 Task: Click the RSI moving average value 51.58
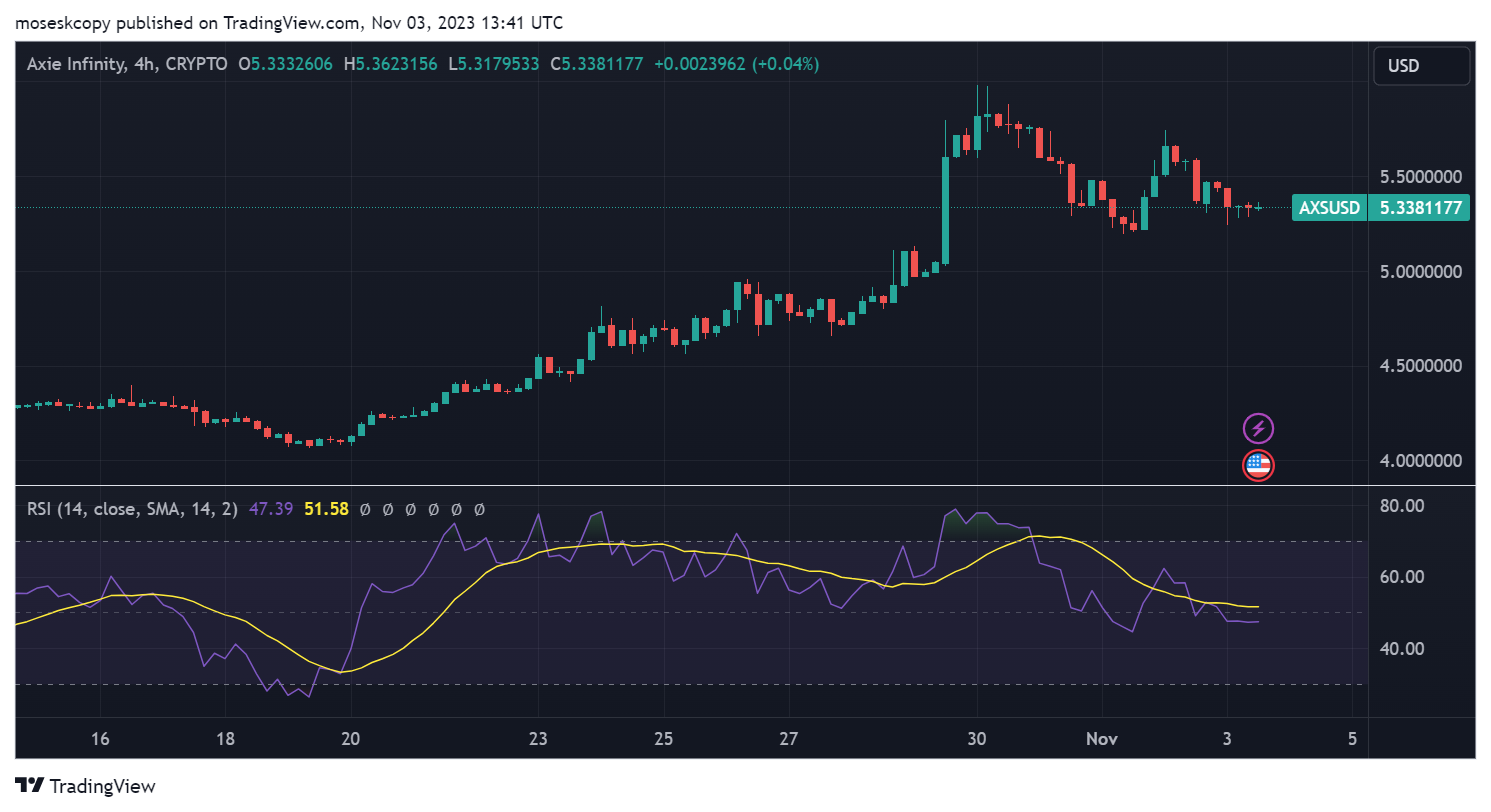point(326,509)
